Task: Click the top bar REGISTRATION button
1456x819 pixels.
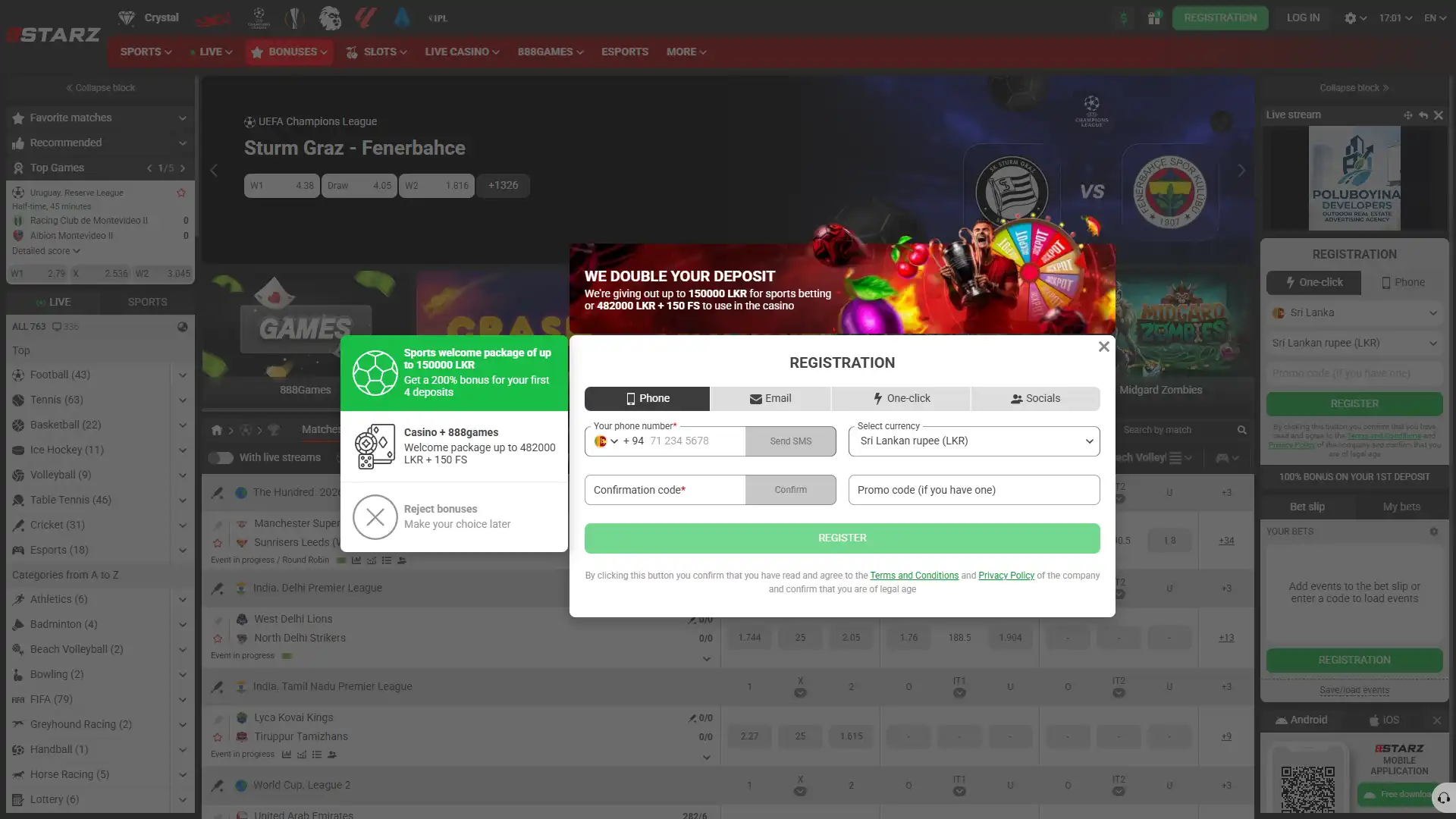Action: coord(1220,18)
